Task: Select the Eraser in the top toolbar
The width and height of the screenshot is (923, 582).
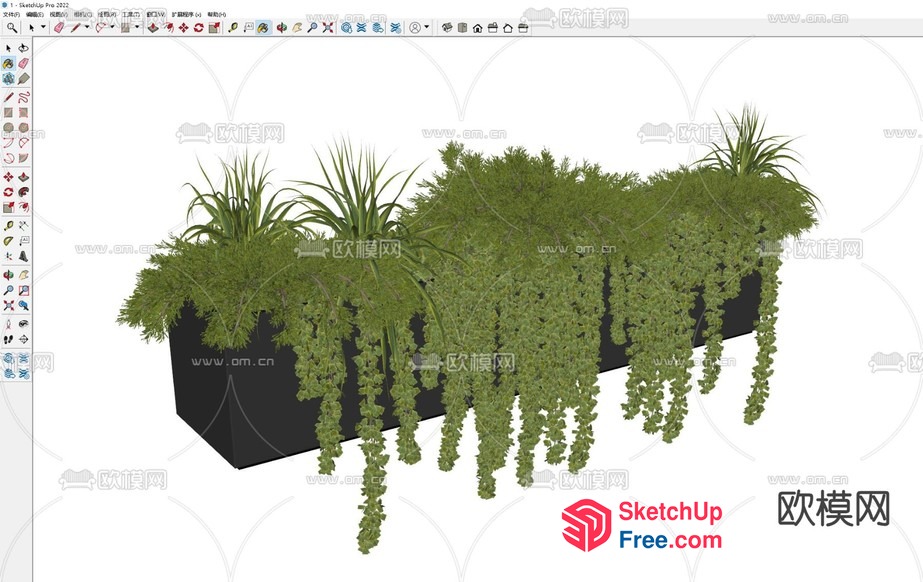Action: click(x=59, y=28)
